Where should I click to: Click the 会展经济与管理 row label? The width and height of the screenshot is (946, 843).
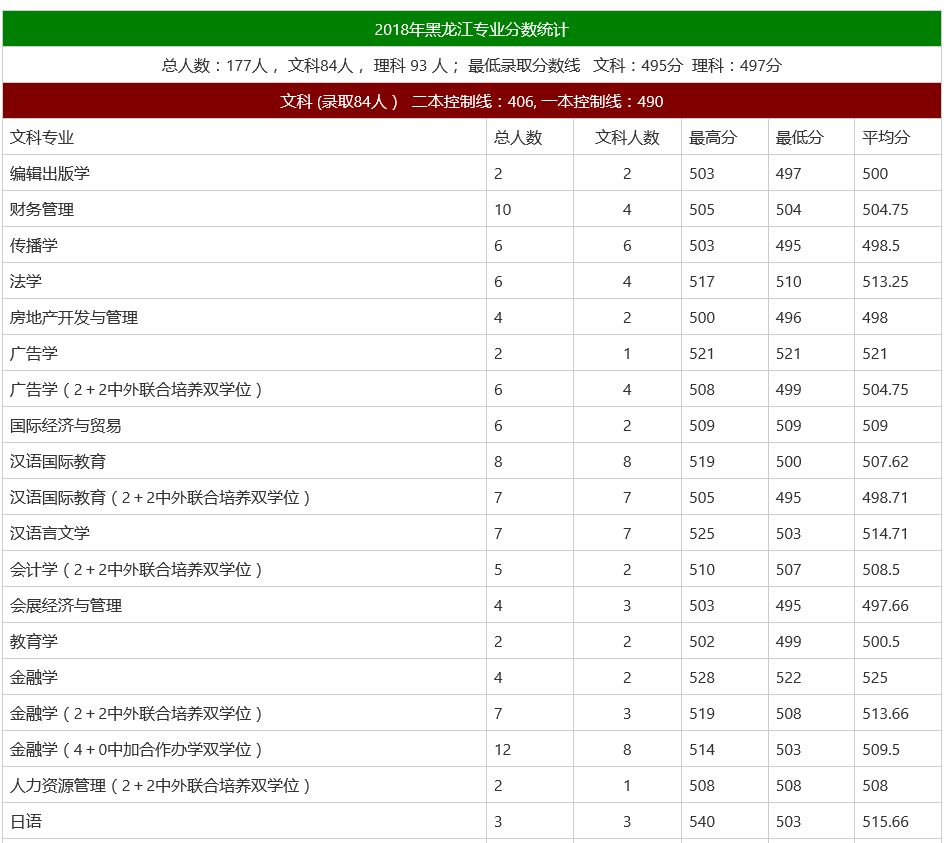[66, 605]
